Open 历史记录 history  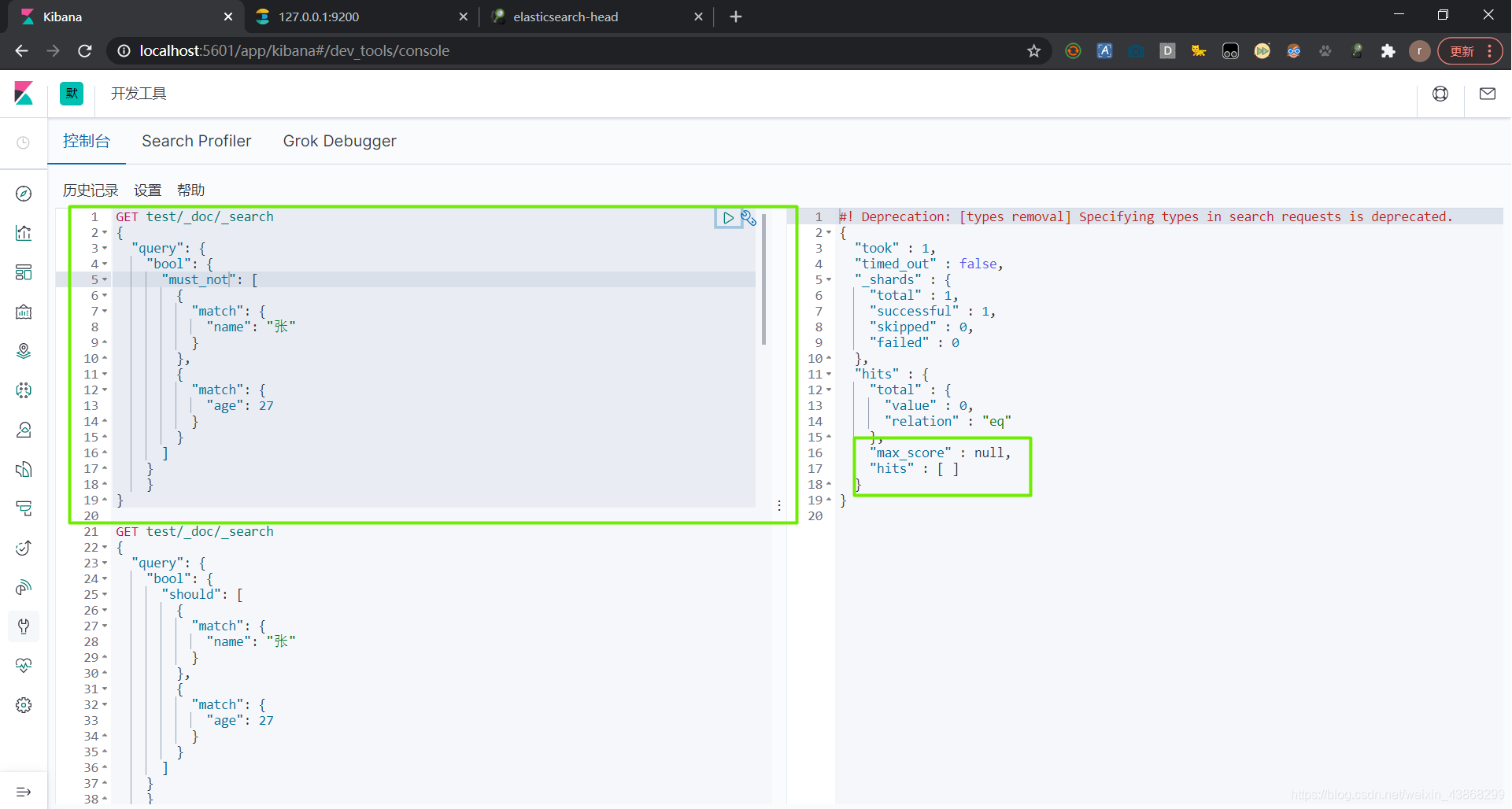[91, 190]
